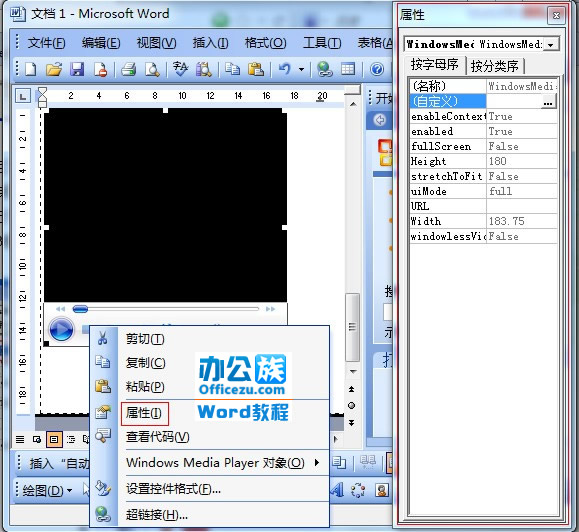Switch to Outline view icon
Image resolution: width=579 pixels, height=532 pixels.
[x=71, y=439]
